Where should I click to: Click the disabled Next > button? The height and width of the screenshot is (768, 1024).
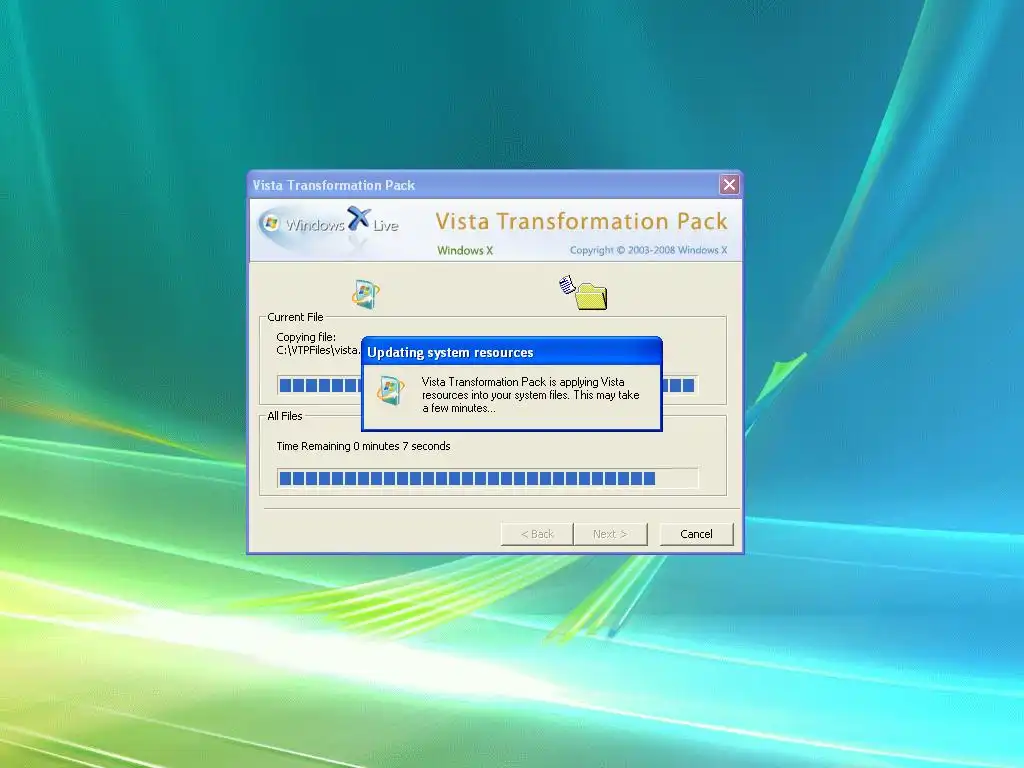[x=610, y=534]
